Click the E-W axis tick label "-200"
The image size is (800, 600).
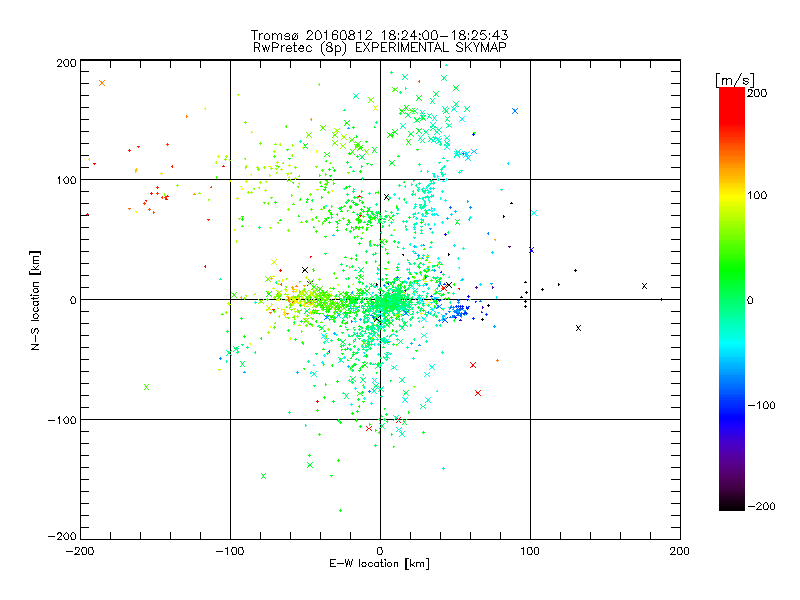(80, 551)
